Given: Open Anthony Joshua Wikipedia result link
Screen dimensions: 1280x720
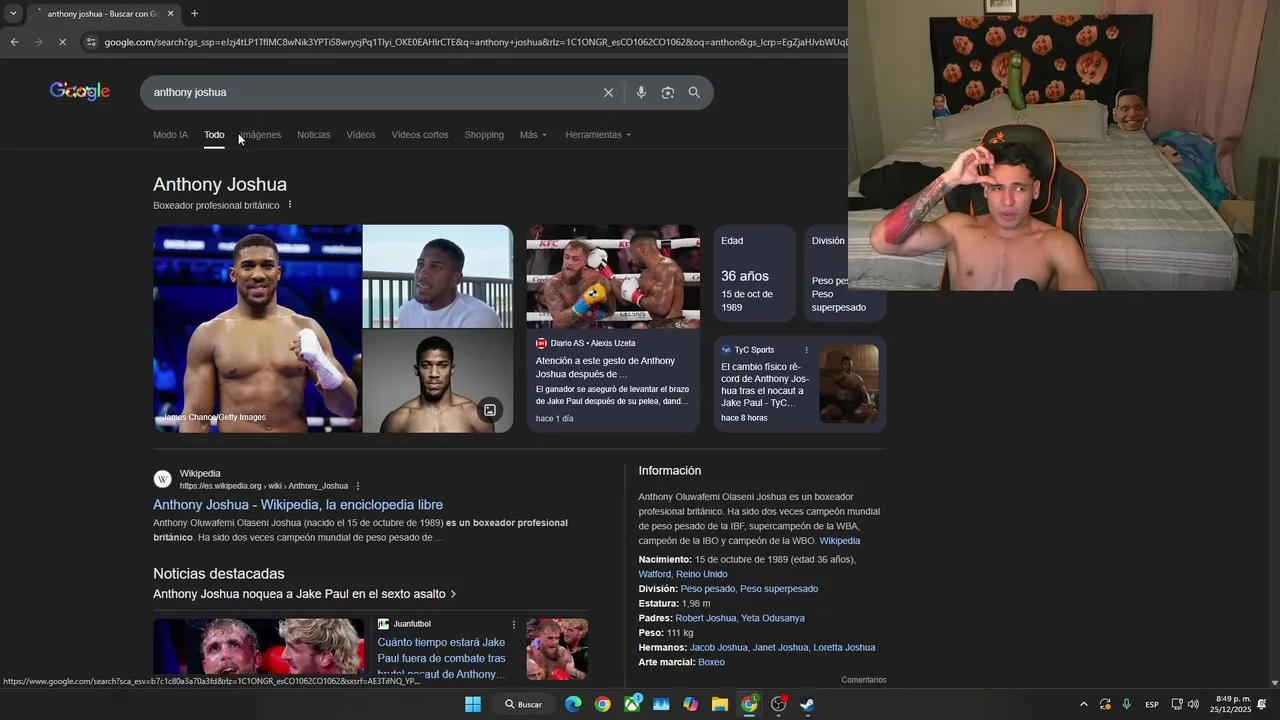Looking at the screenshot, I should [x=298, y=505].
